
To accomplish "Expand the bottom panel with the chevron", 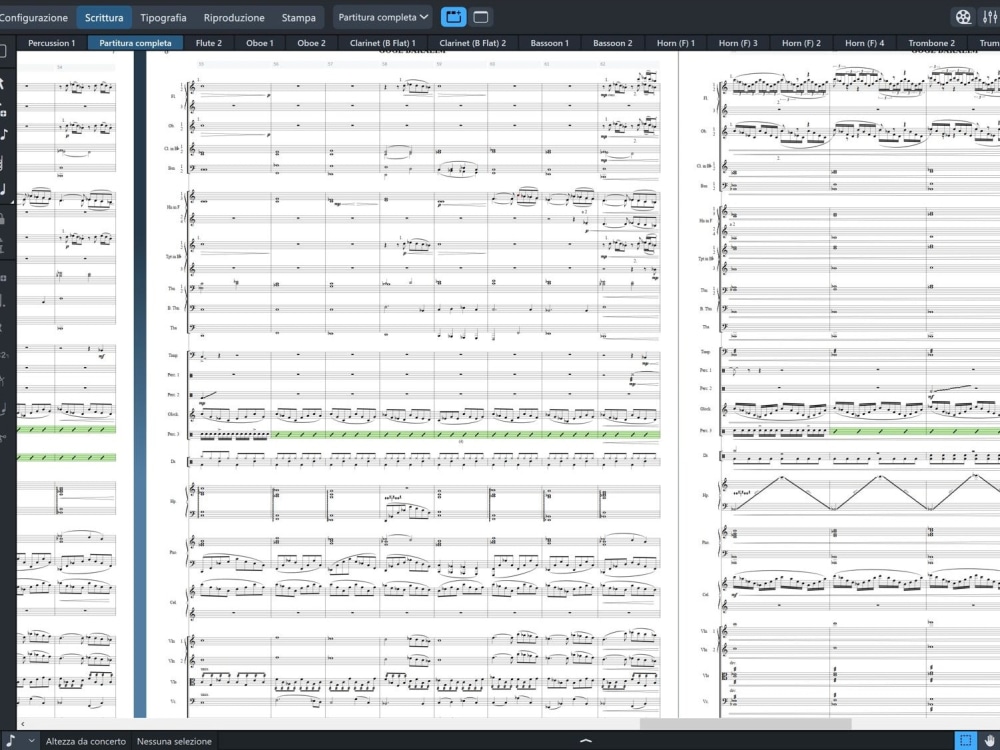I will coord(585,740).
